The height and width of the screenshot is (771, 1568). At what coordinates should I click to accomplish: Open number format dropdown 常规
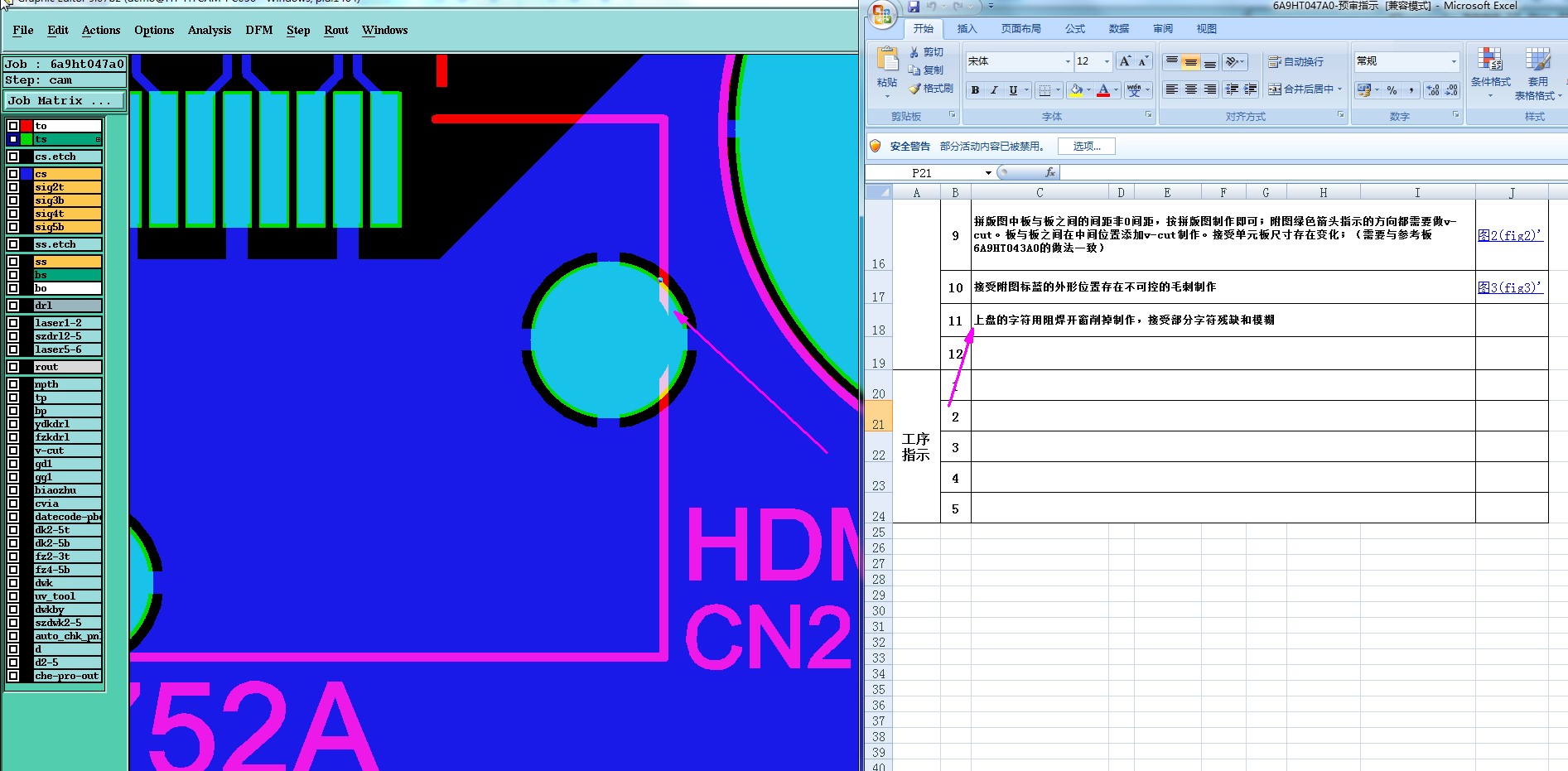[x=1454, y=61]
